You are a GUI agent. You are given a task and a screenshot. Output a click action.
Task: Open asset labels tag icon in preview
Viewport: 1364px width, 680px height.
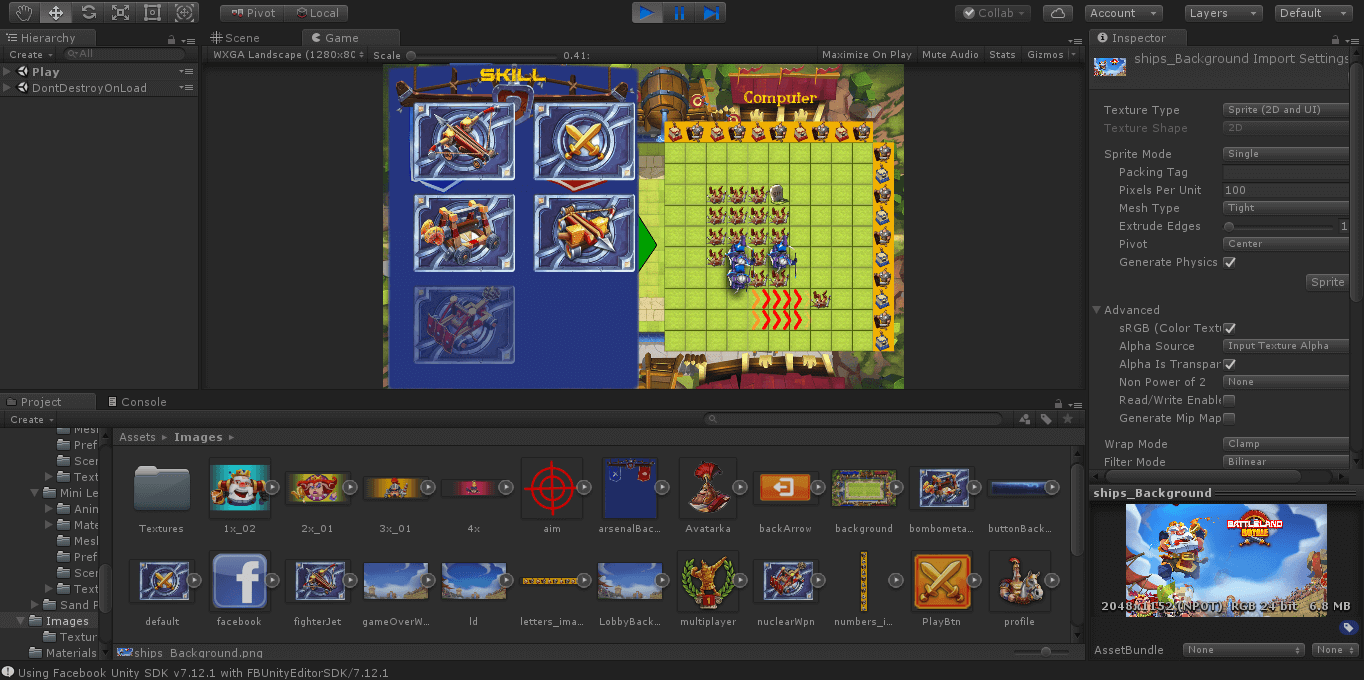pyautogui.click(x=1348, y=628)
